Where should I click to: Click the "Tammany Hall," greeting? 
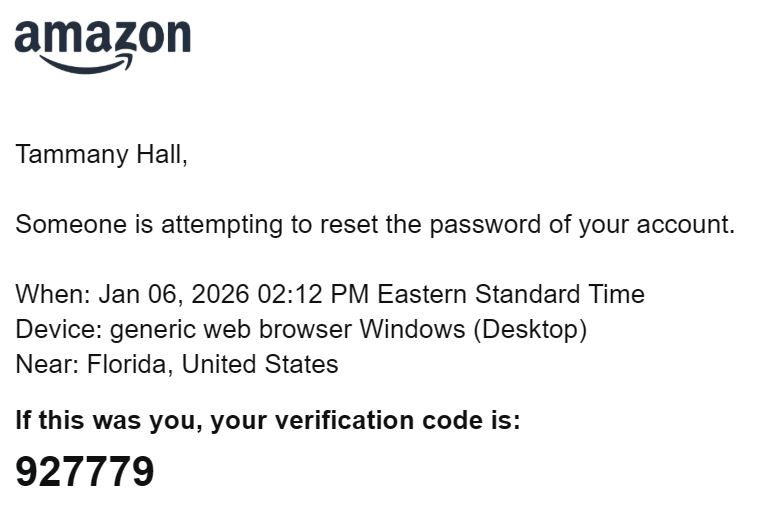tap(101, 155)
